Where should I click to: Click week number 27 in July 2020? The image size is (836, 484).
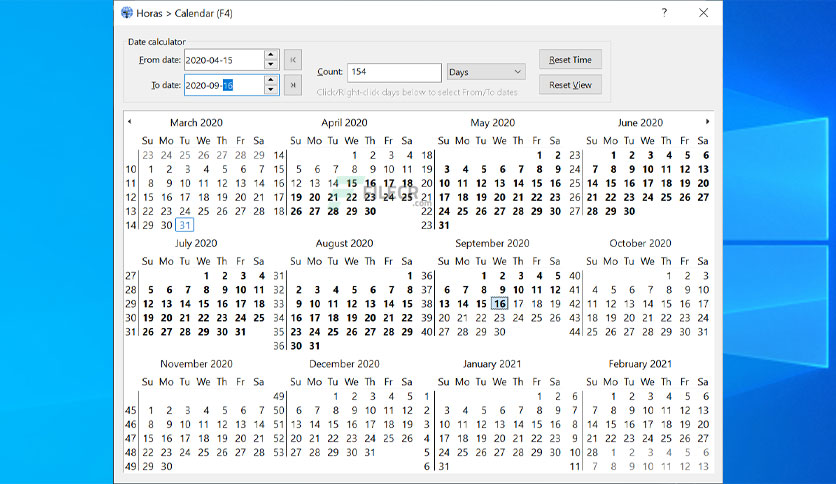[x=131, y=276]
